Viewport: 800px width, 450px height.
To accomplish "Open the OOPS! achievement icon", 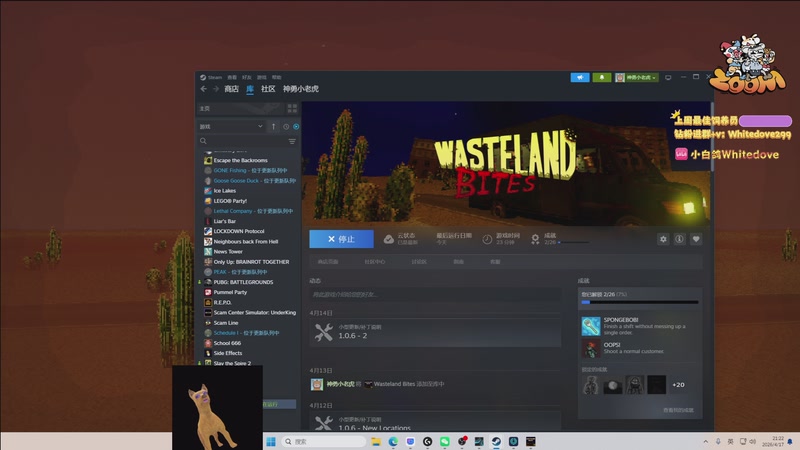I will pos(591,349).
